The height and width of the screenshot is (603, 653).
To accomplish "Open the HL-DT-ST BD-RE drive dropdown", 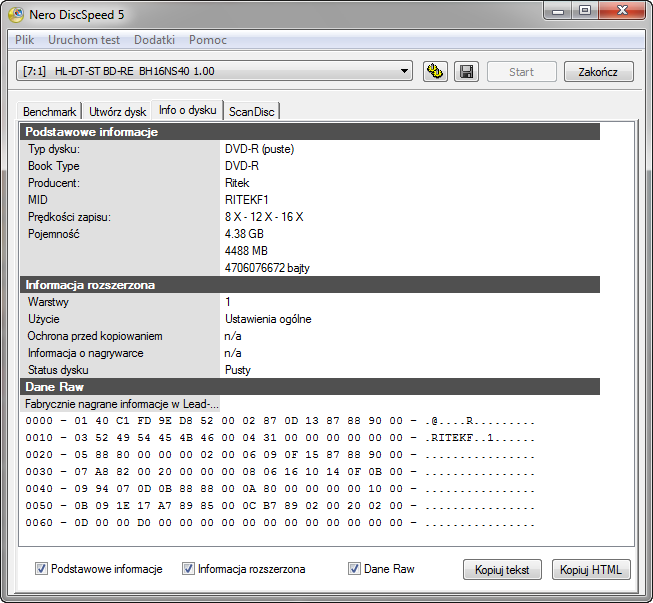I will pyautogui.click(x=214, y=71).
